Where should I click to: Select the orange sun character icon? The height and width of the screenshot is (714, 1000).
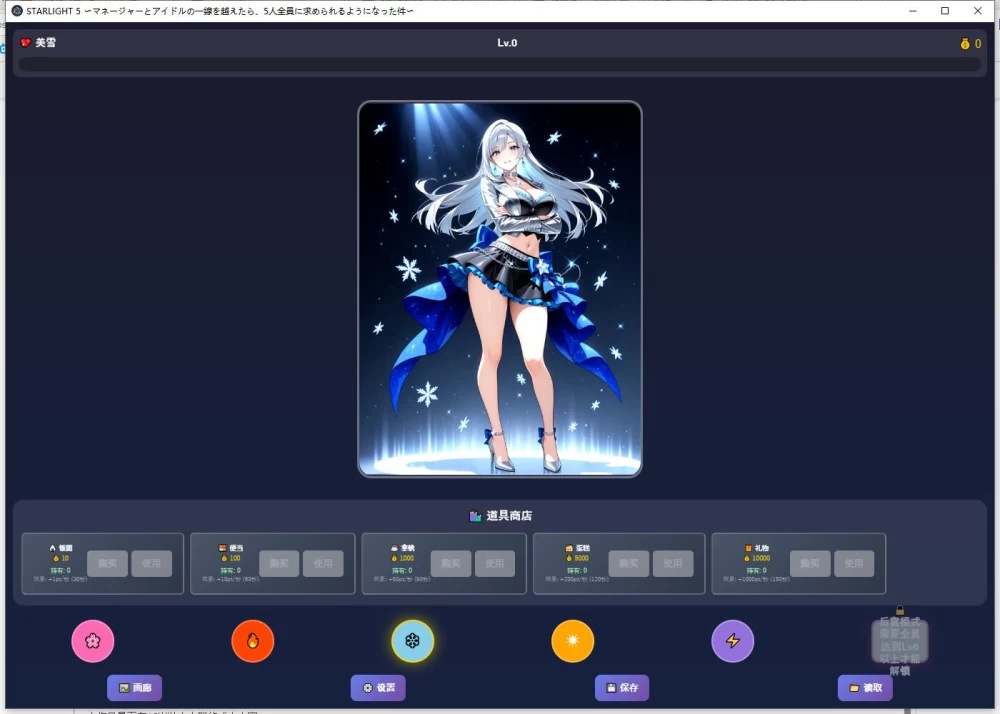pyautogui.click(x=573, y=641)
